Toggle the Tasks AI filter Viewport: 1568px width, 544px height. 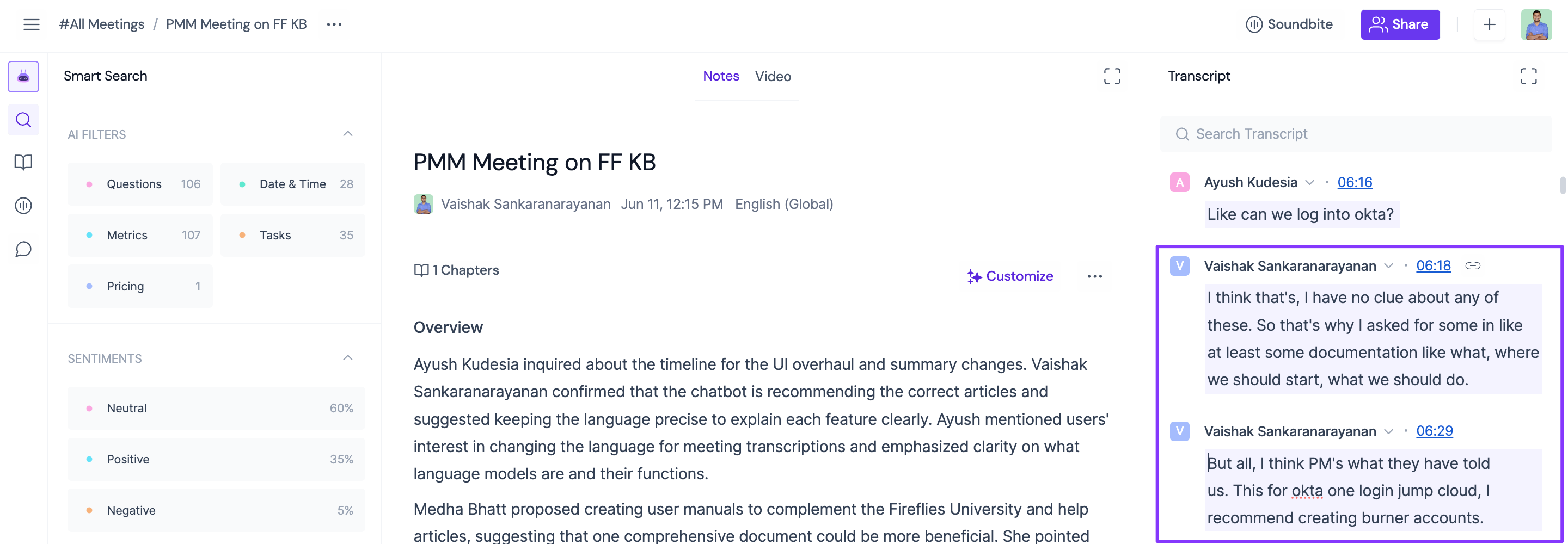[292, 235]
